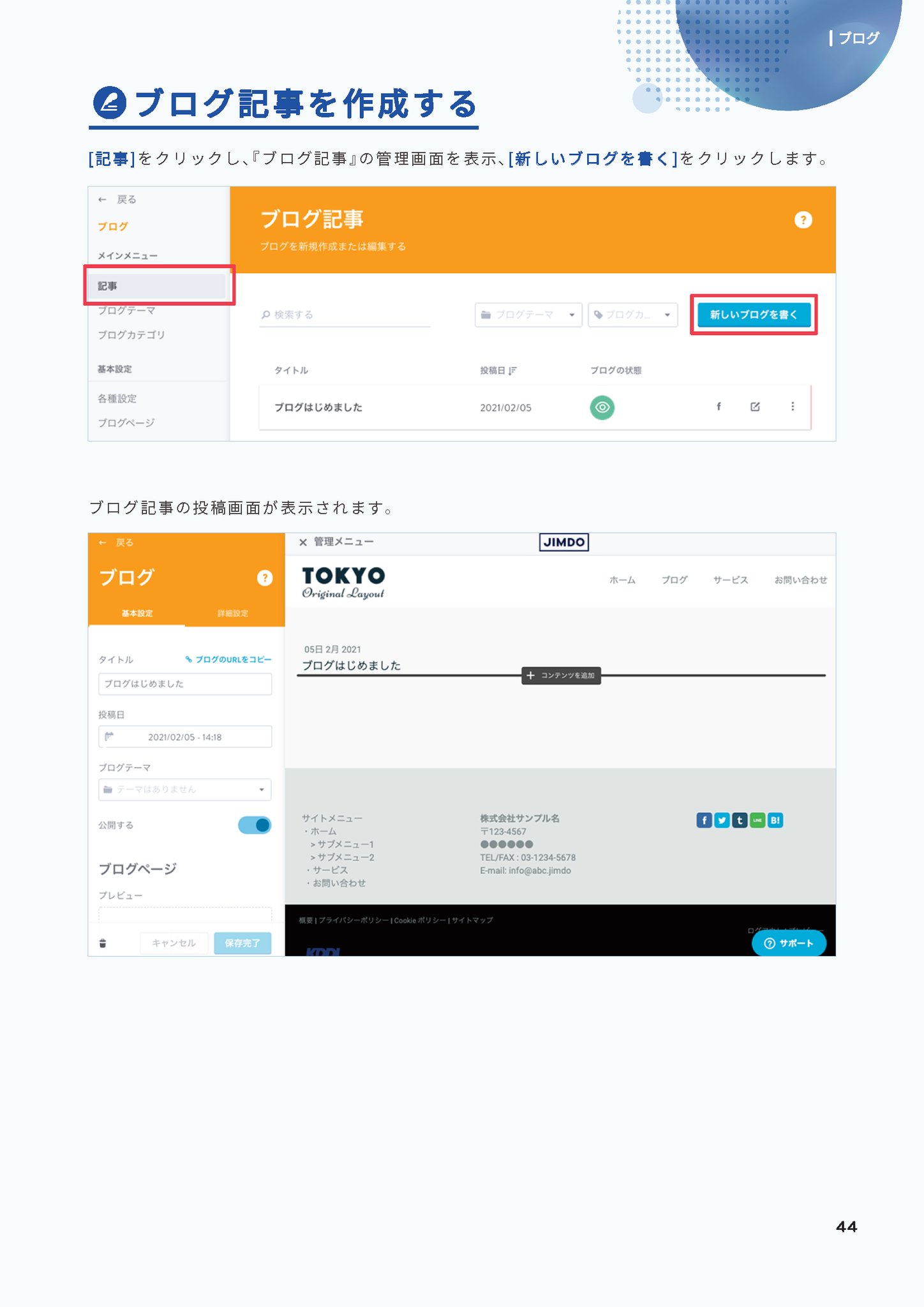This screenshot has width=924, height=1307.
Task: Click the タイトル input field in editor
Action: (185, 683)
